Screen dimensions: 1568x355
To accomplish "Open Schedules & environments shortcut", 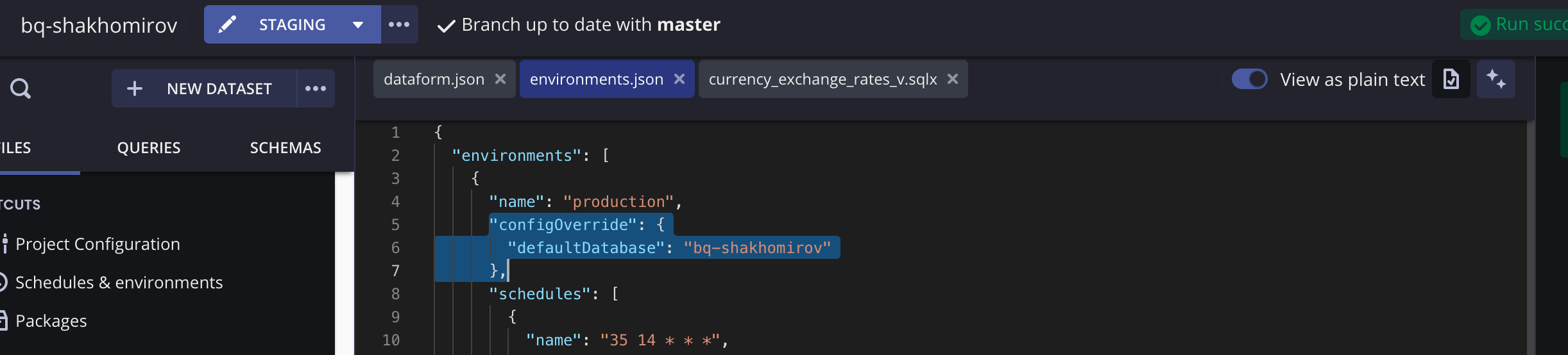I will point(119,283).
